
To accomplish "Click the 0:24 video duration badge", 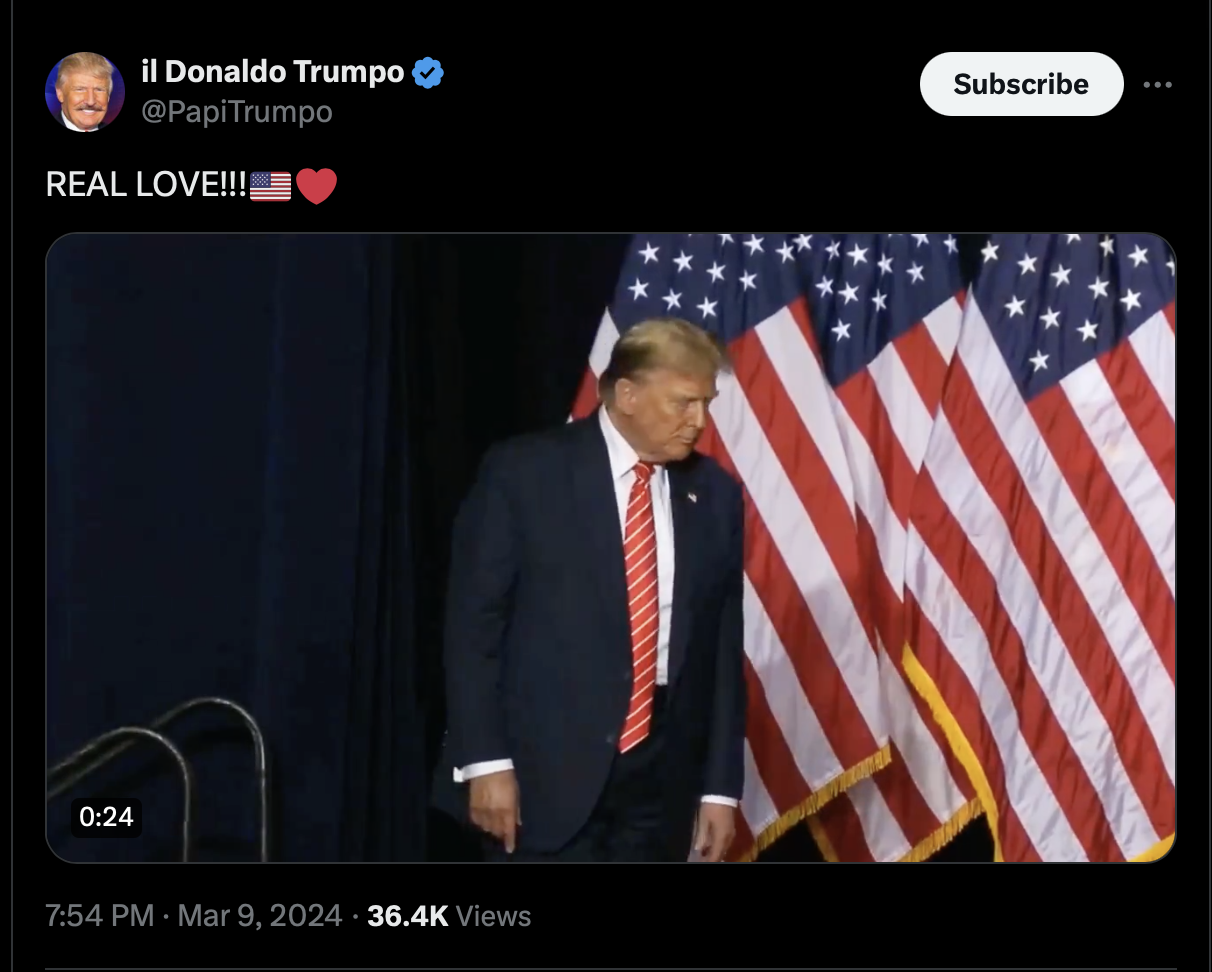I will [105, 817].
